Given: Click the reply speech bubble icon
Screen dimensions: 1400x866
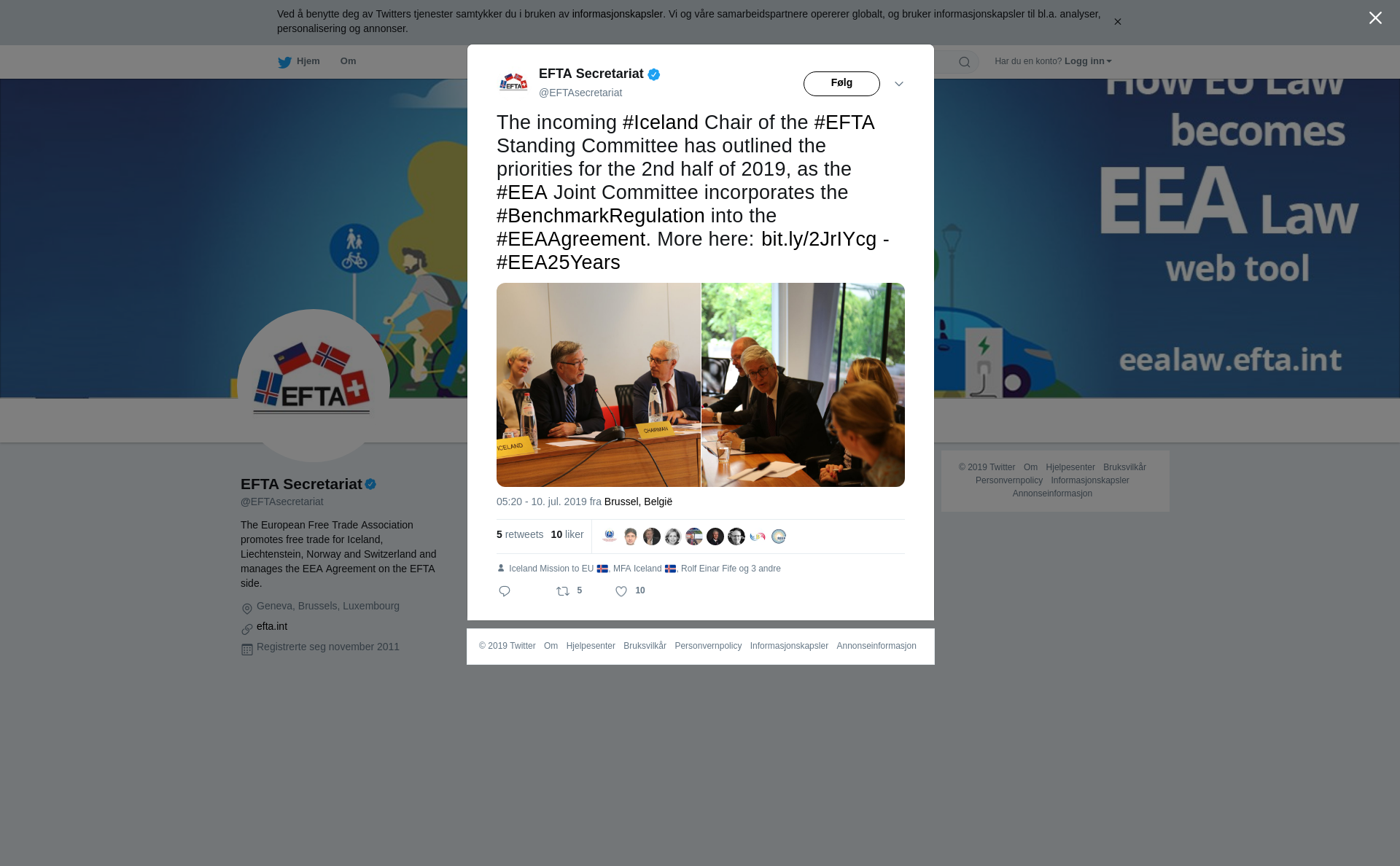Looking at the screenshot, I should click(505, 591).
